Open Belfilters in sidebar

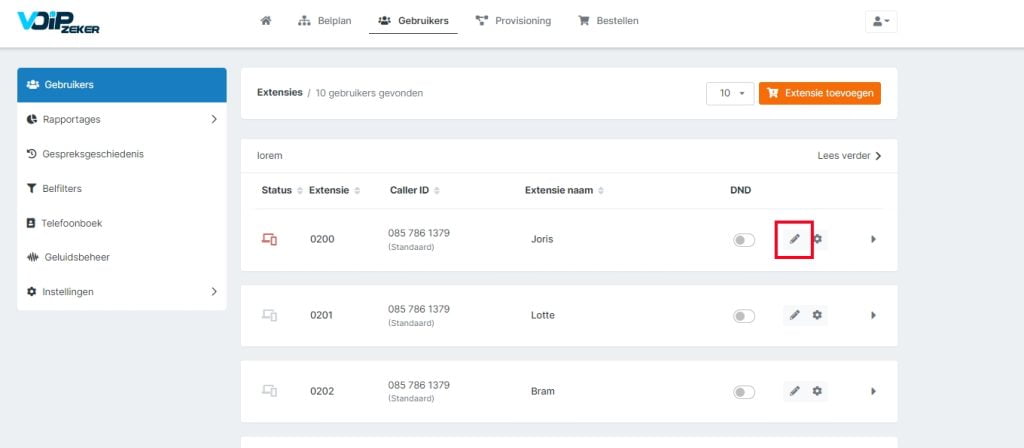click(121, 189)
